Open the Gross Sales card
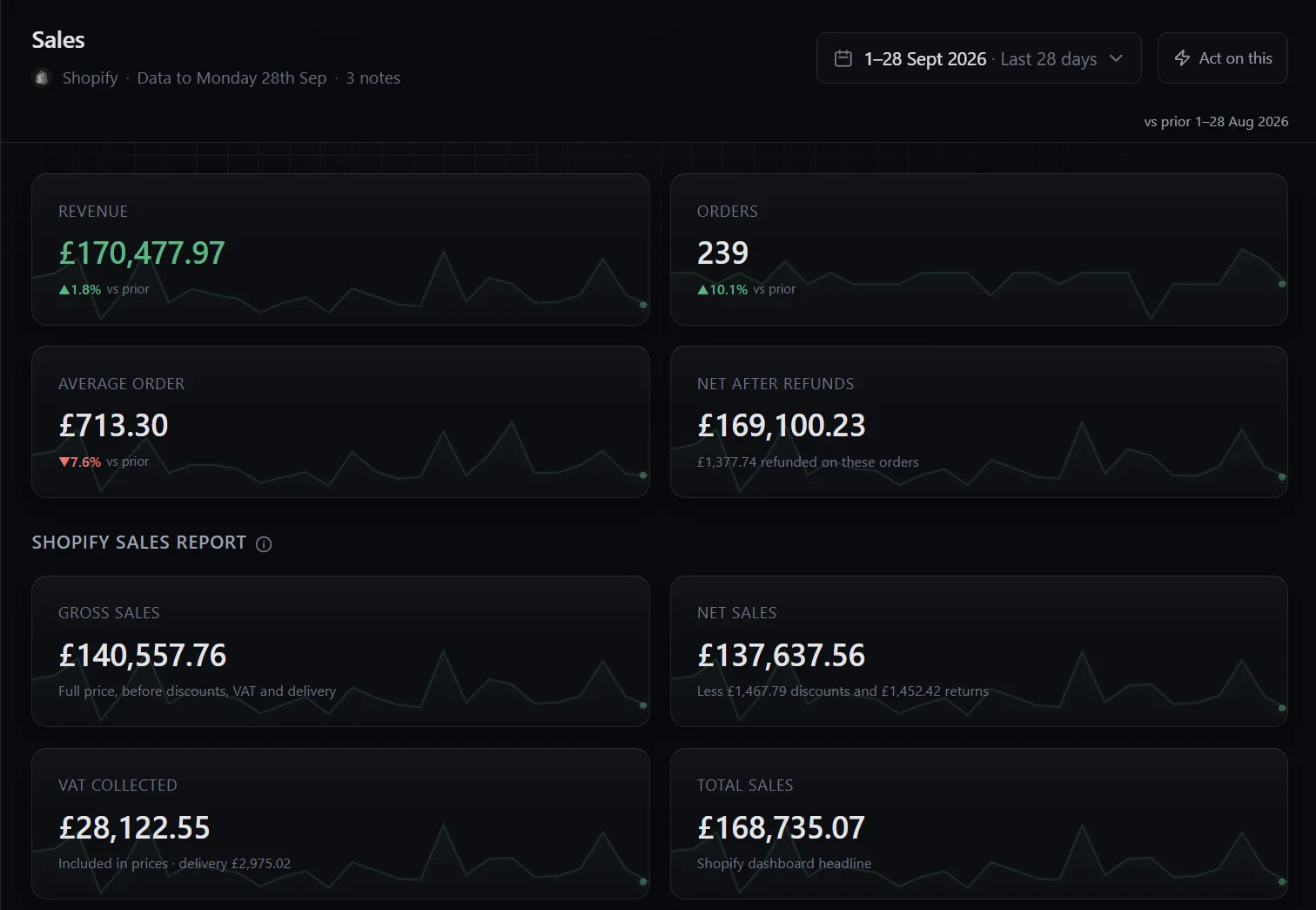The image size is (1316, 910). pos(340,651)
